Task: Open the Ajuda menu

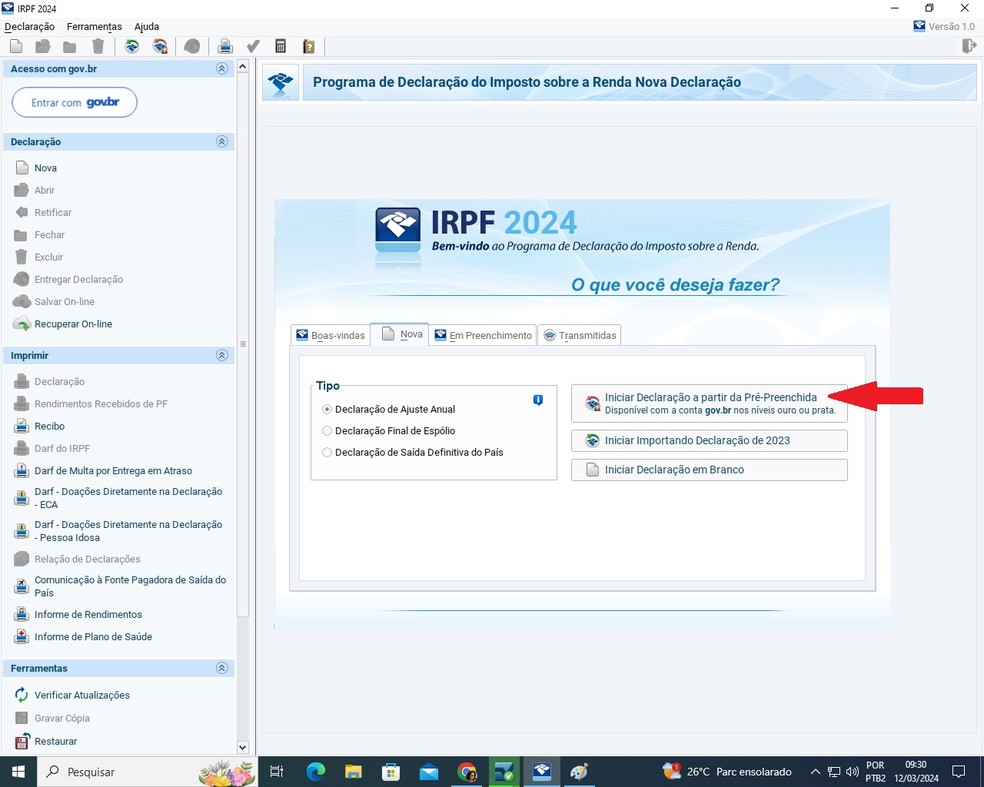Action: click(x=146, y=26)
